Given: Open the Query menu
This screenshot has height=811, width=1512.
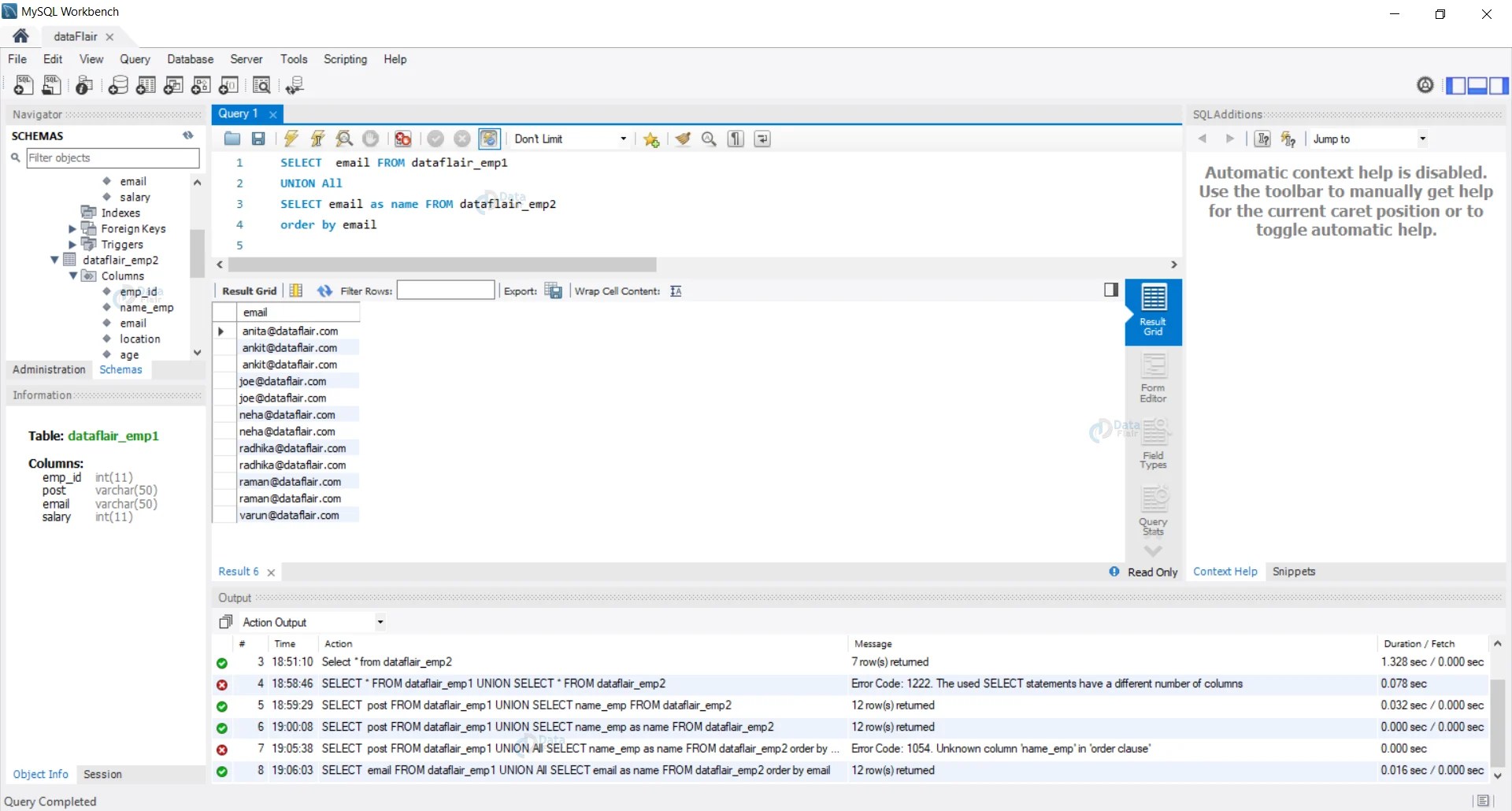Looking at the screenshot, I should click(135, 59).
